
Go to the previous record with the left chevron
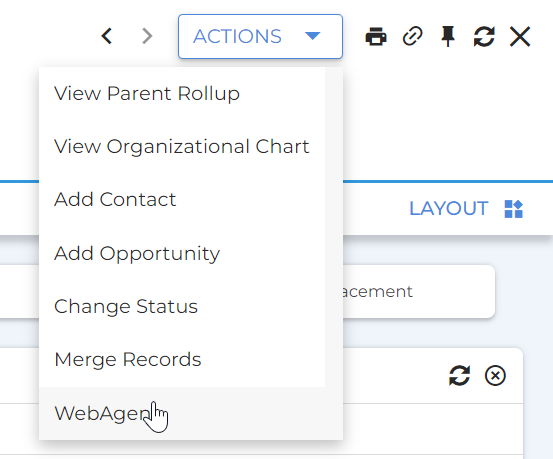(x=107, y=36)
